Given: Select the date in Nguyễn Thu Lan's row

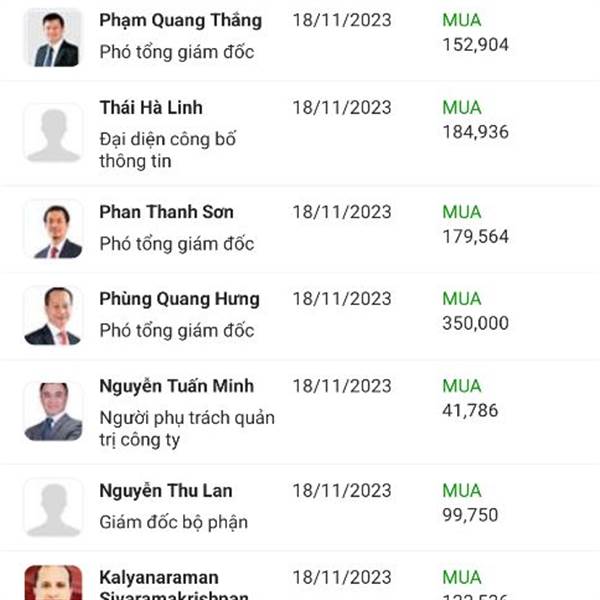Looking at the screenshot, I should 341,490.
